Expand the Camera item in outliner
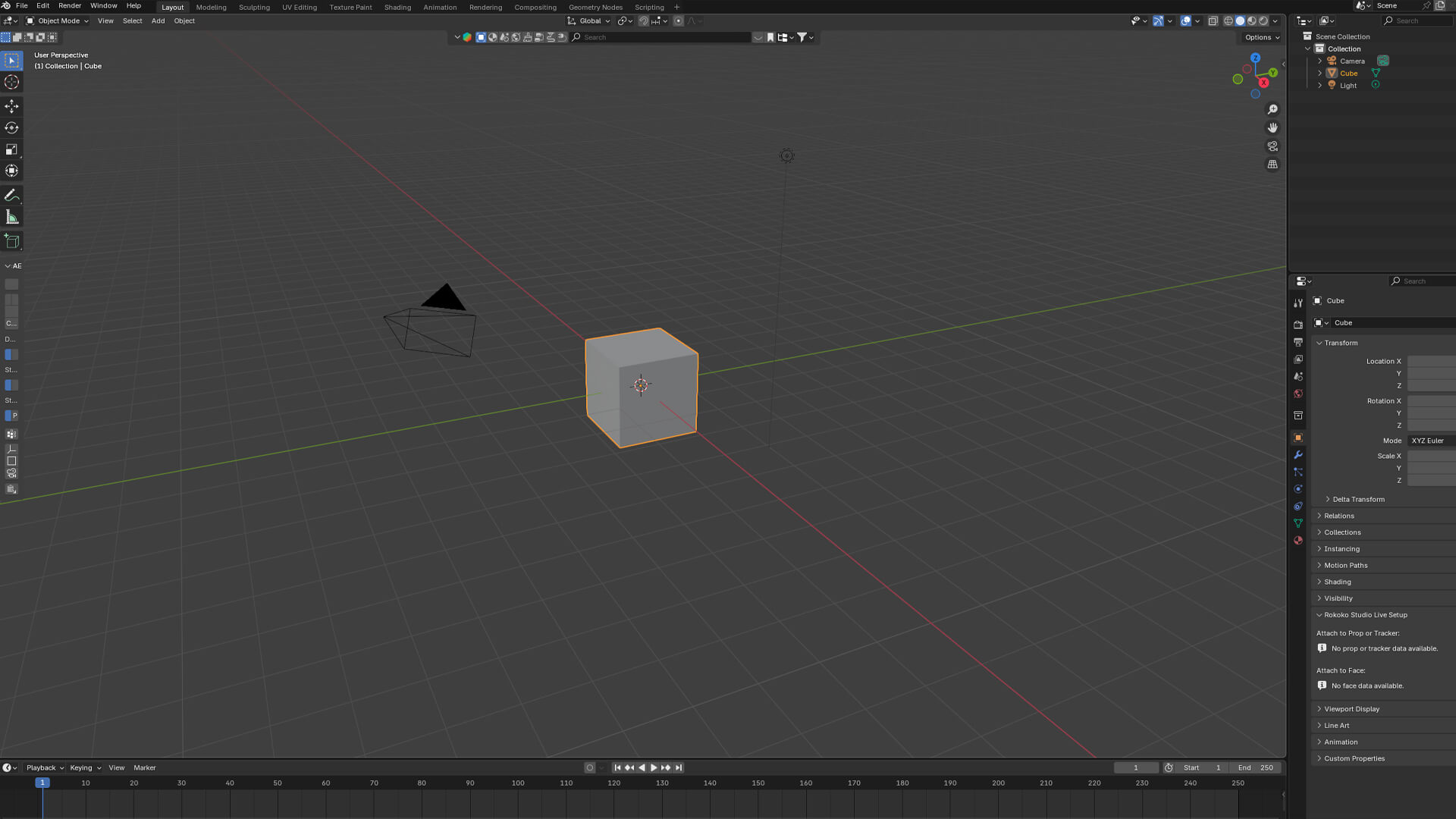 pos(1319,61)
